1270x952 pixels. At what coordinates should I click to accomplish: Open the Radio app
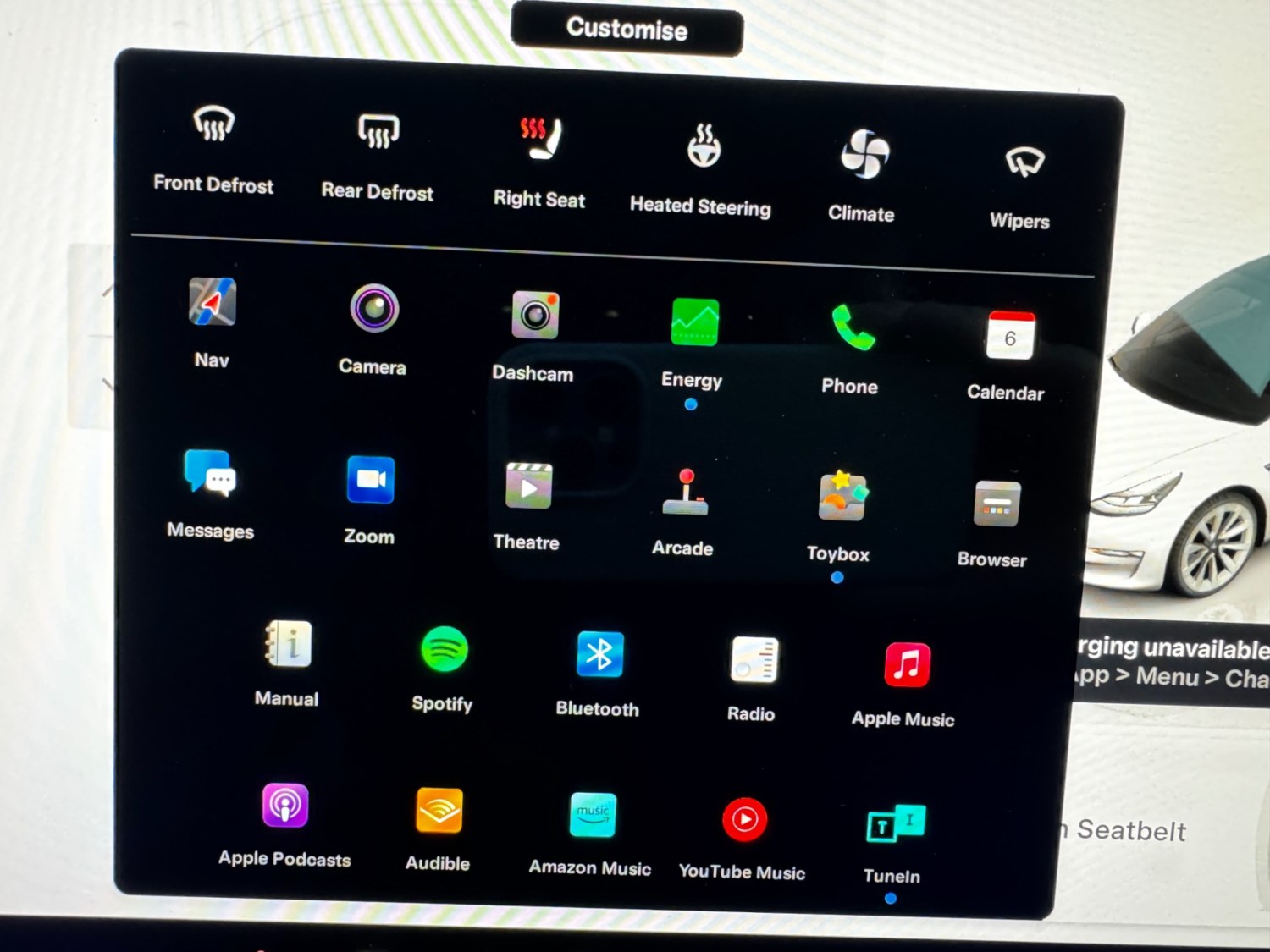pos(754,660)
